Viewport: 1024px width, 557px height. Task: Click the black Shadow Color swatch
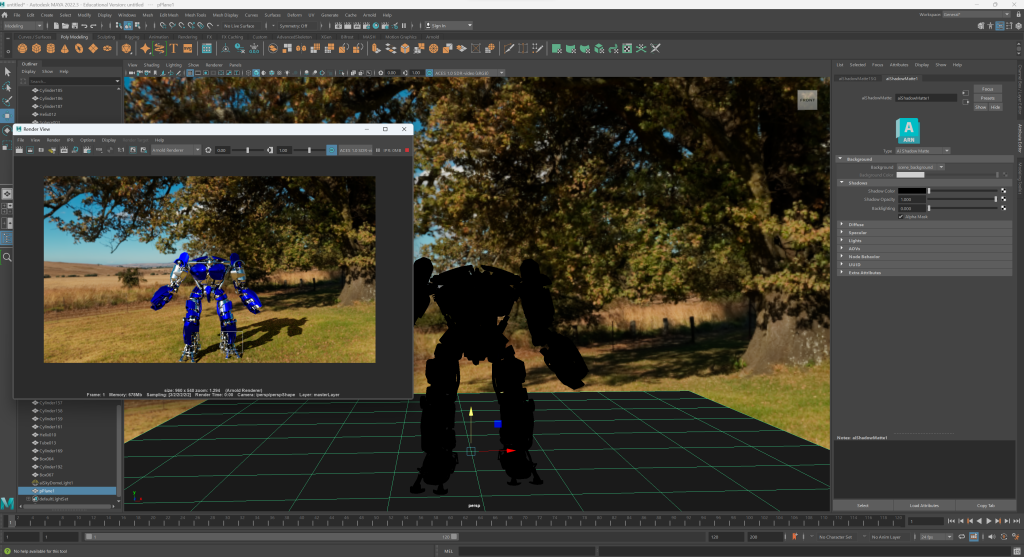[912, 191]
